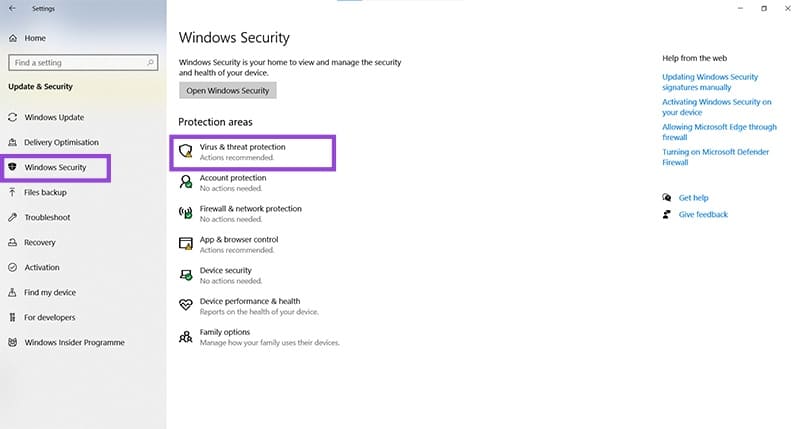Click the Windows Insider Programme icon
The image size is (800, 429).
click(13, 342)
